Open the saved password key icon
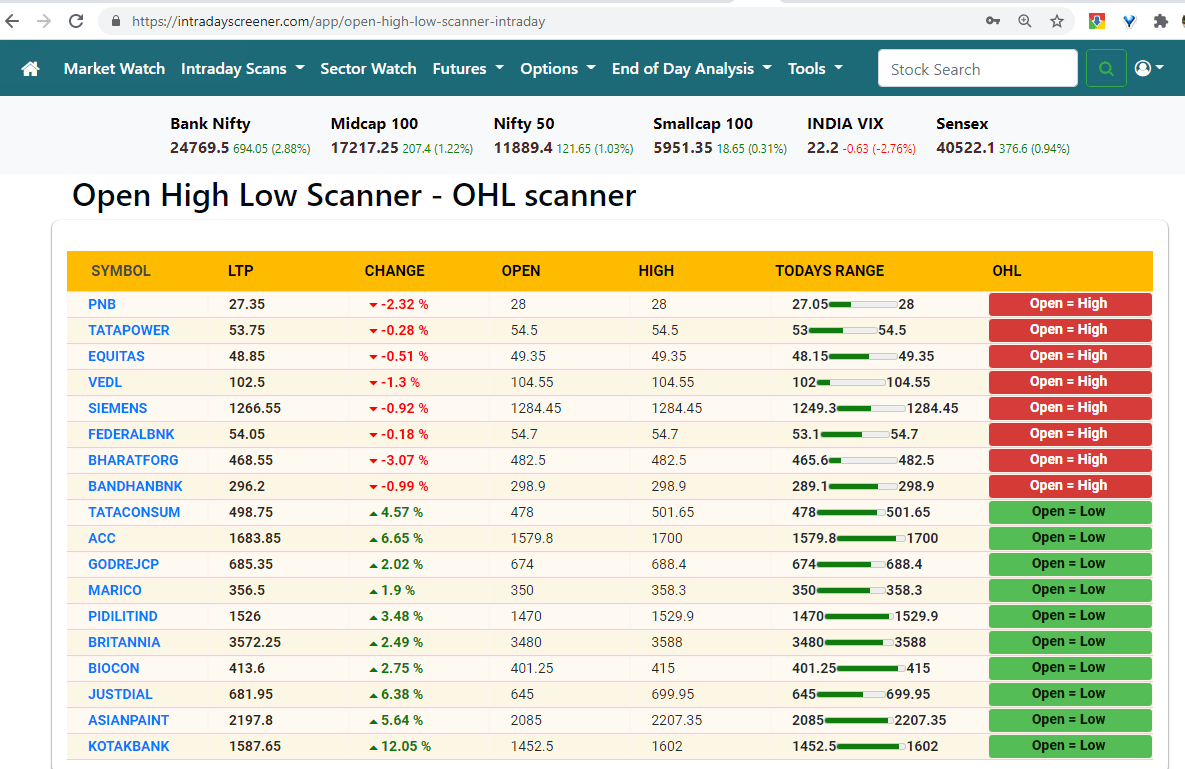1185x769 pixels. coord(993,21)
